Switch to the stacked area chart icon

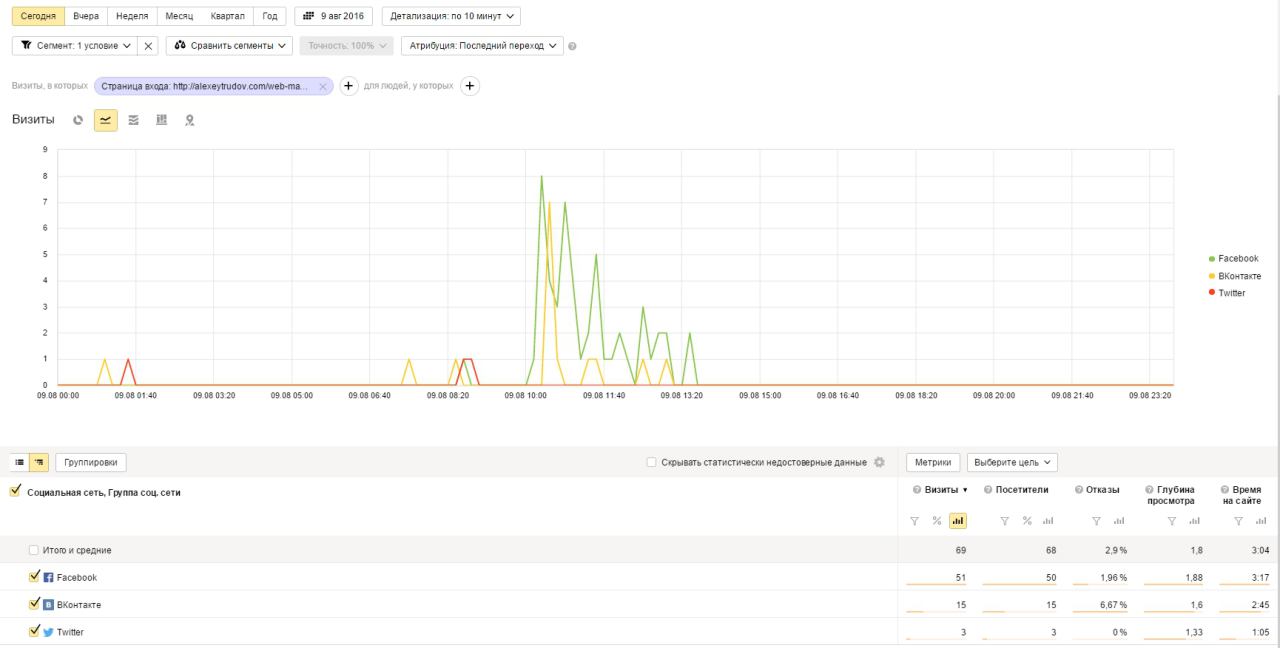point(134,120)
